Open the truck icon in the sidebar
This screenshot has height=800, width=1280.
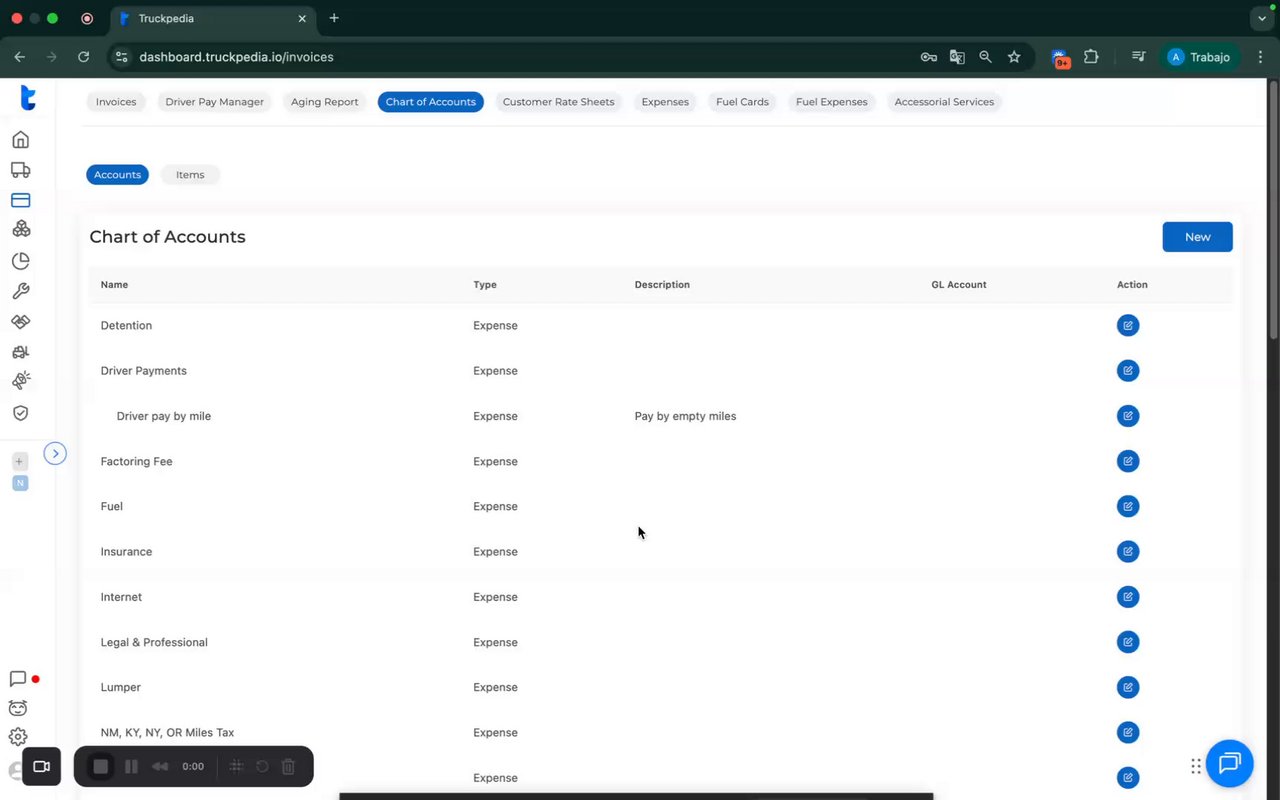tap(20, 170)
